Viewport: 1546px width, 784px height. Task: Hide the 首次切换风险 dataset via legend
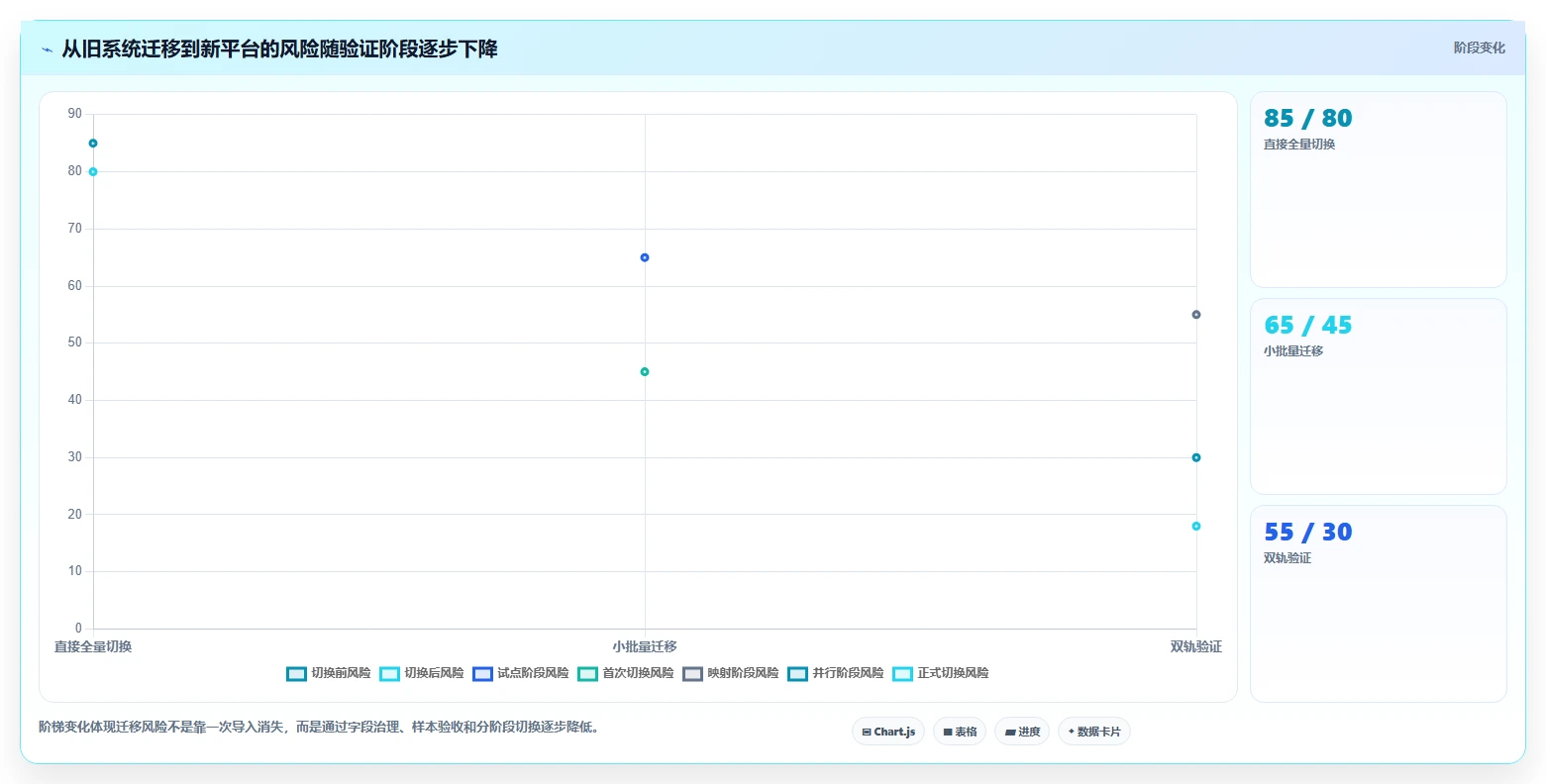tap(625, 673)
